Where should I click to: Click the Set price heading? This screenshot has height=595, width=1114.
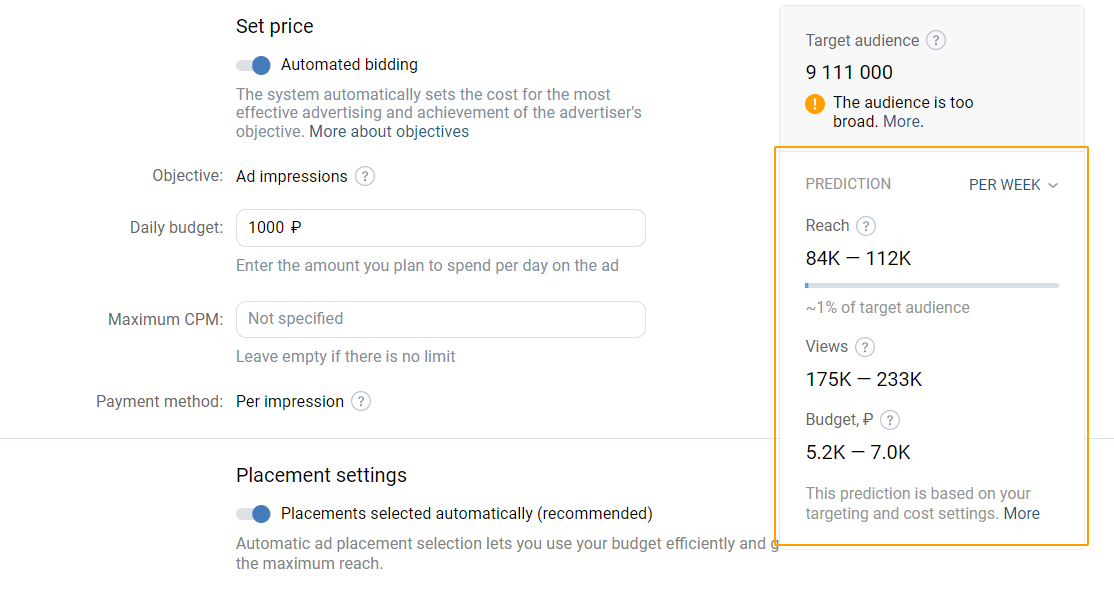[274, 26]
